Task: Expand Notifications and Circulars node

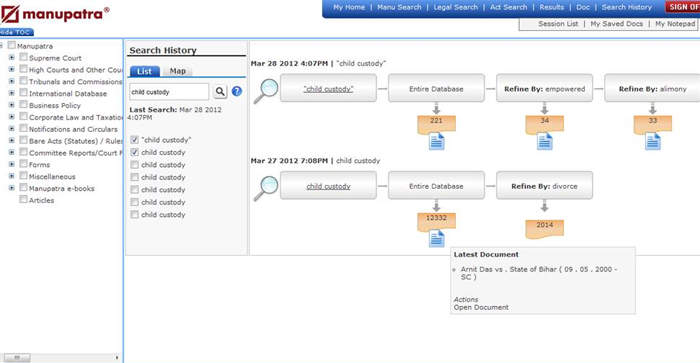Action: coord(12,129)
